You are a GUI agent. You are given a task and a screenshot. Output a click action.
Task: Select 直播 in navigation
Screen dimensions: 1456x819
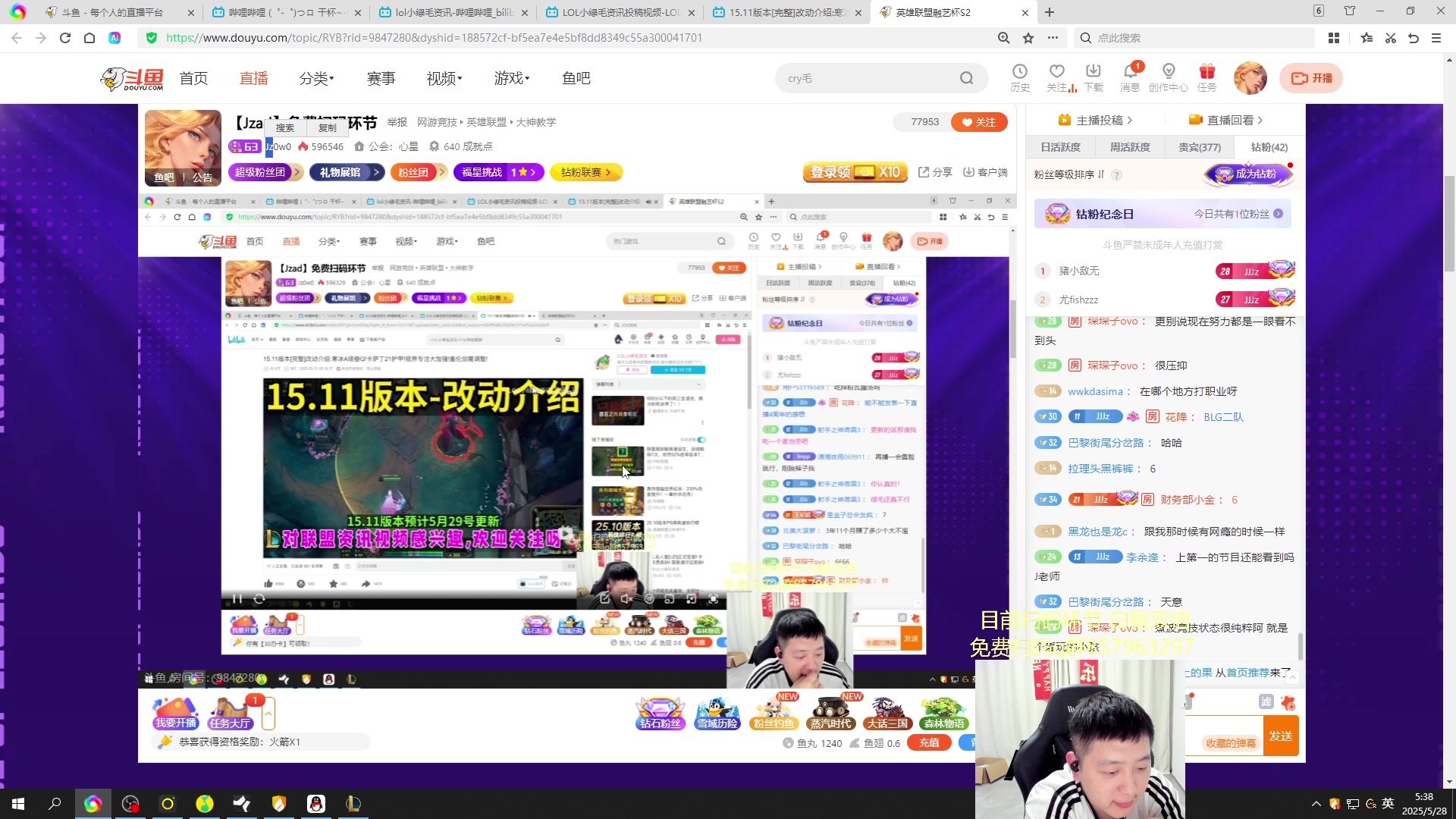tap(254, 78)
